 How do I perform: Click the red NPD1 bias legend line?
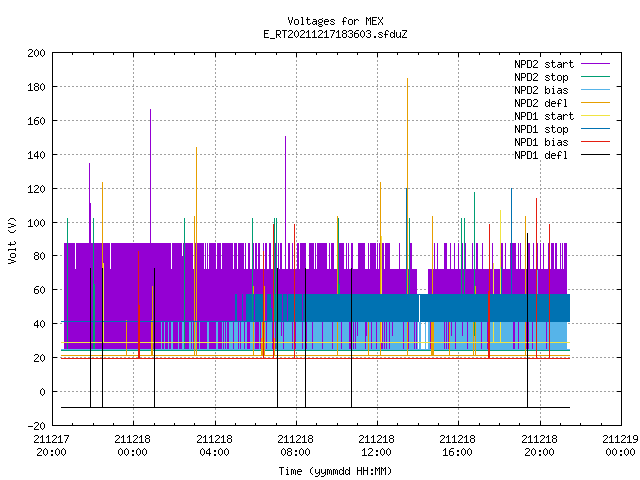pyautogui.click(x=595, y=142)
